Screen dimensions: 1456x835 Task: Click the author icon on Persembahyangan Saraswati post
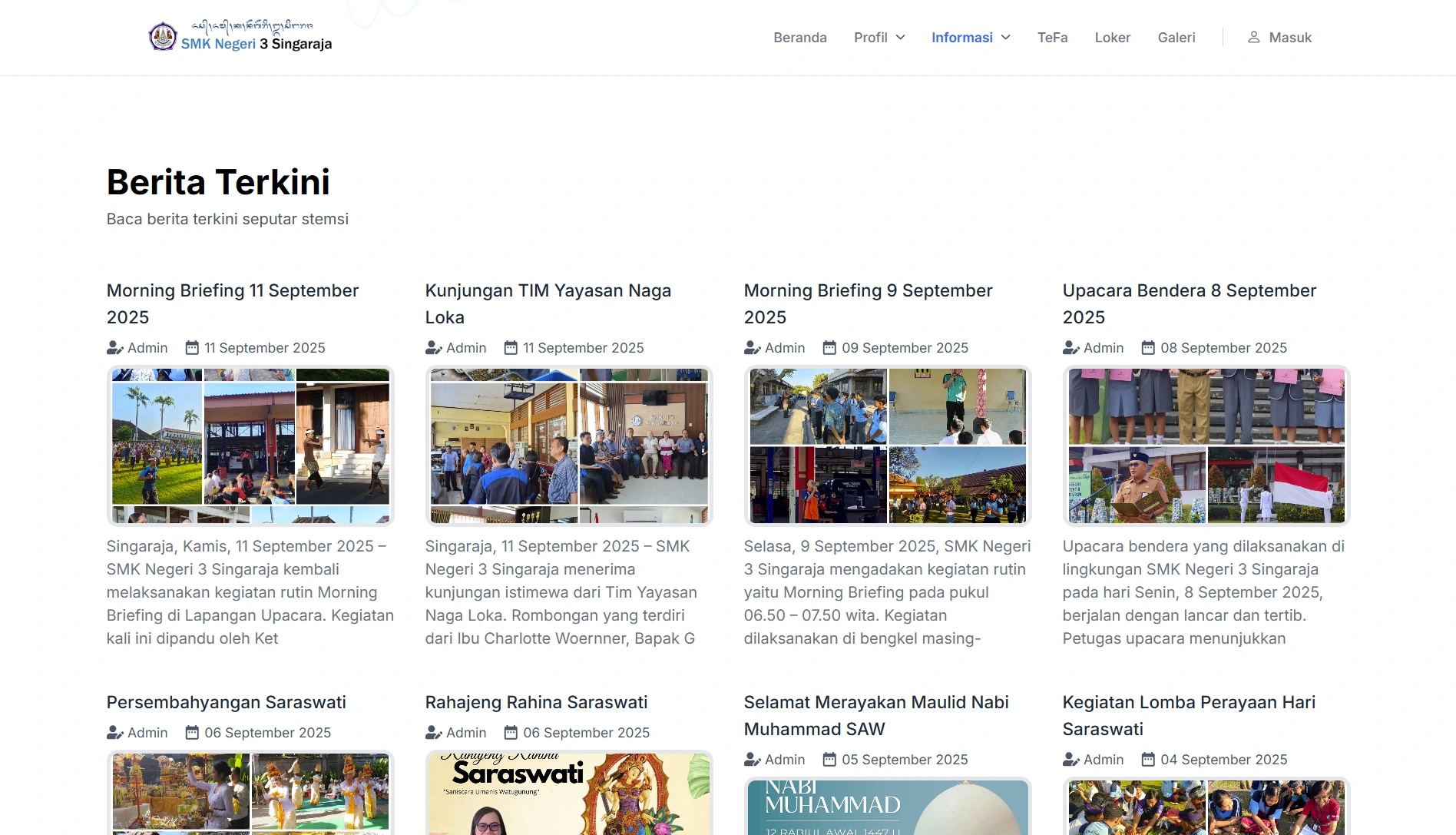click(x=114, y=732)
